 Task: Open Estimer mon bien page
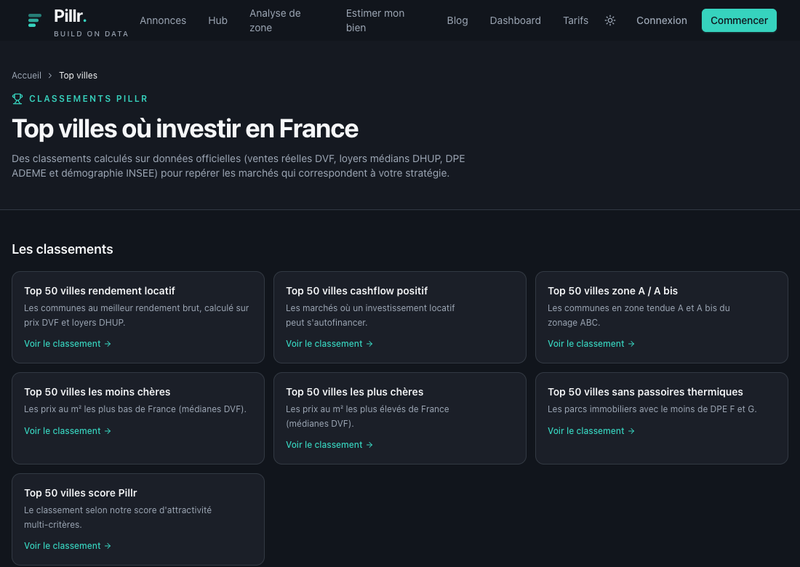point(375,20)
